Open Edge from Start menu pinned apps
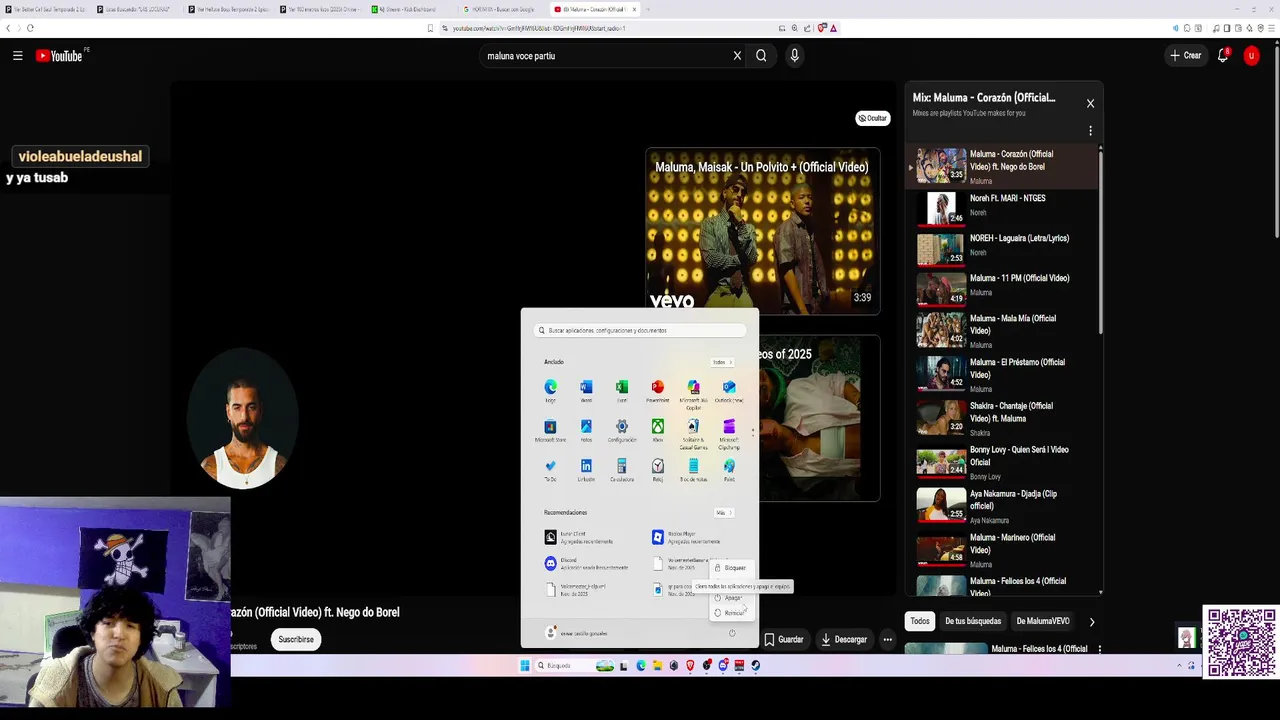Viewport: 1280px width, 720px height. click(x=550, y=389)
